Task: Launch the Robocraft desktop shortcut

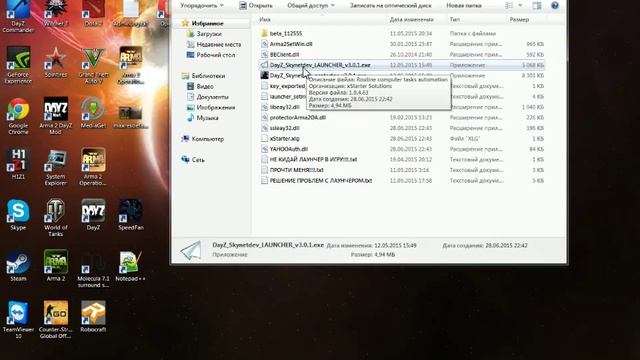Action: (x=93, y=317)
